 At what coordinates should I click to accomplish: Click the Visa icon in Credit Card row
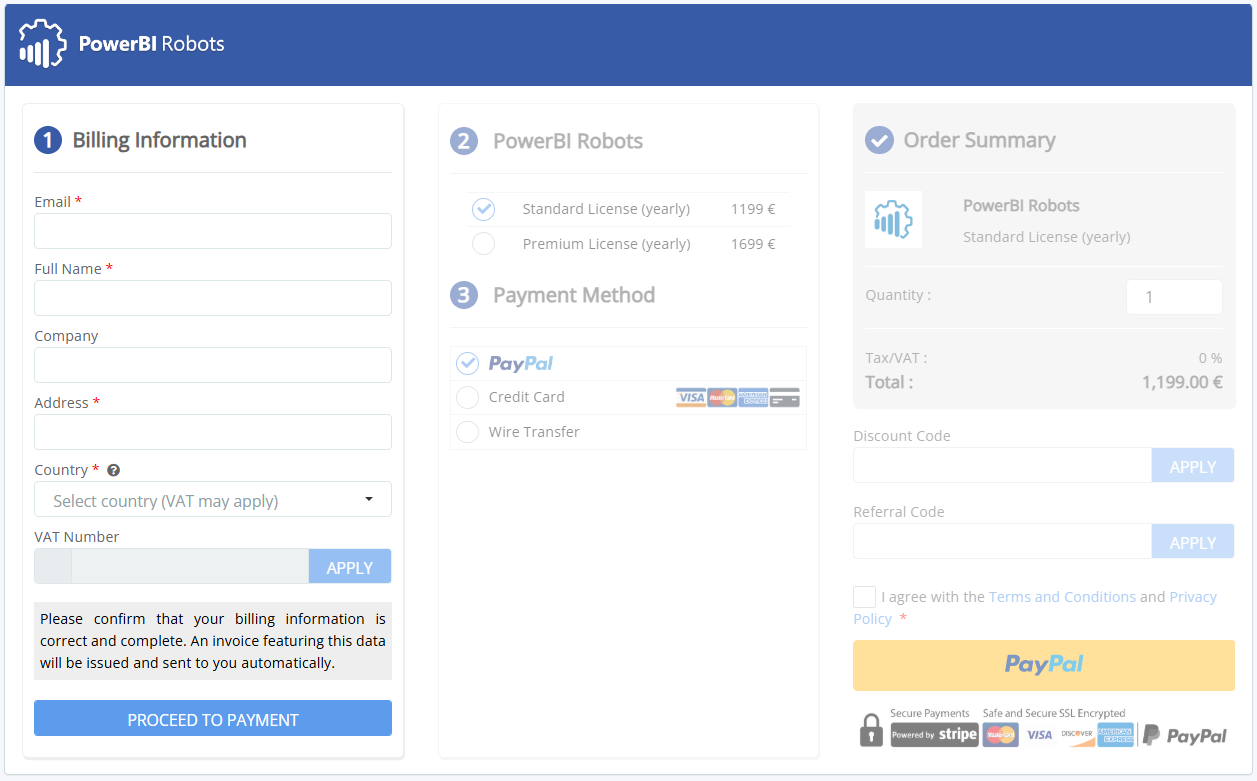tap(691, 398)
